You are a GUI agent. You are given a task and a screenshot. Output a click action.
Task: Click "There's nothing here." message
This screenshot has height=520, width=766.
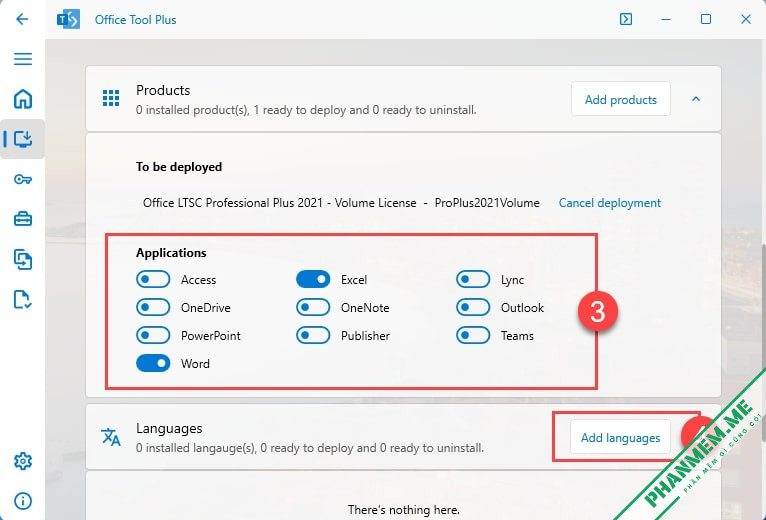404,510
